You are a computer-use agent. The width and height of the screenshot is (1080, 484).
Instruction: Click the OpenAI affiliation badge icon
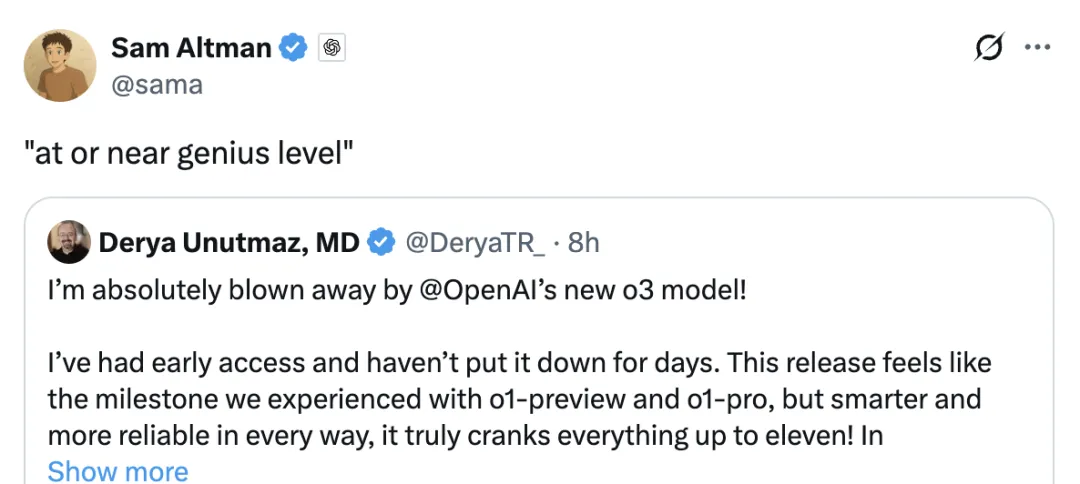(332, 47)
